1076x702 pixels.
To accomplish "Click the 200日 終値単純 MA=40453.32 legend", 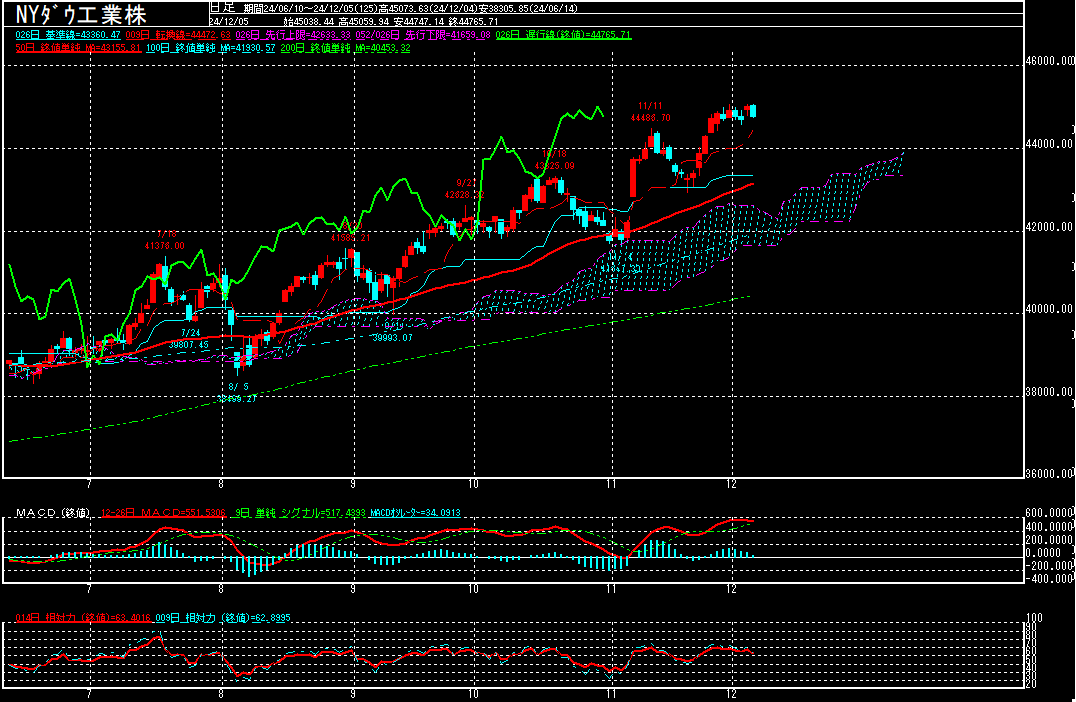I will (x=345, y=48).
